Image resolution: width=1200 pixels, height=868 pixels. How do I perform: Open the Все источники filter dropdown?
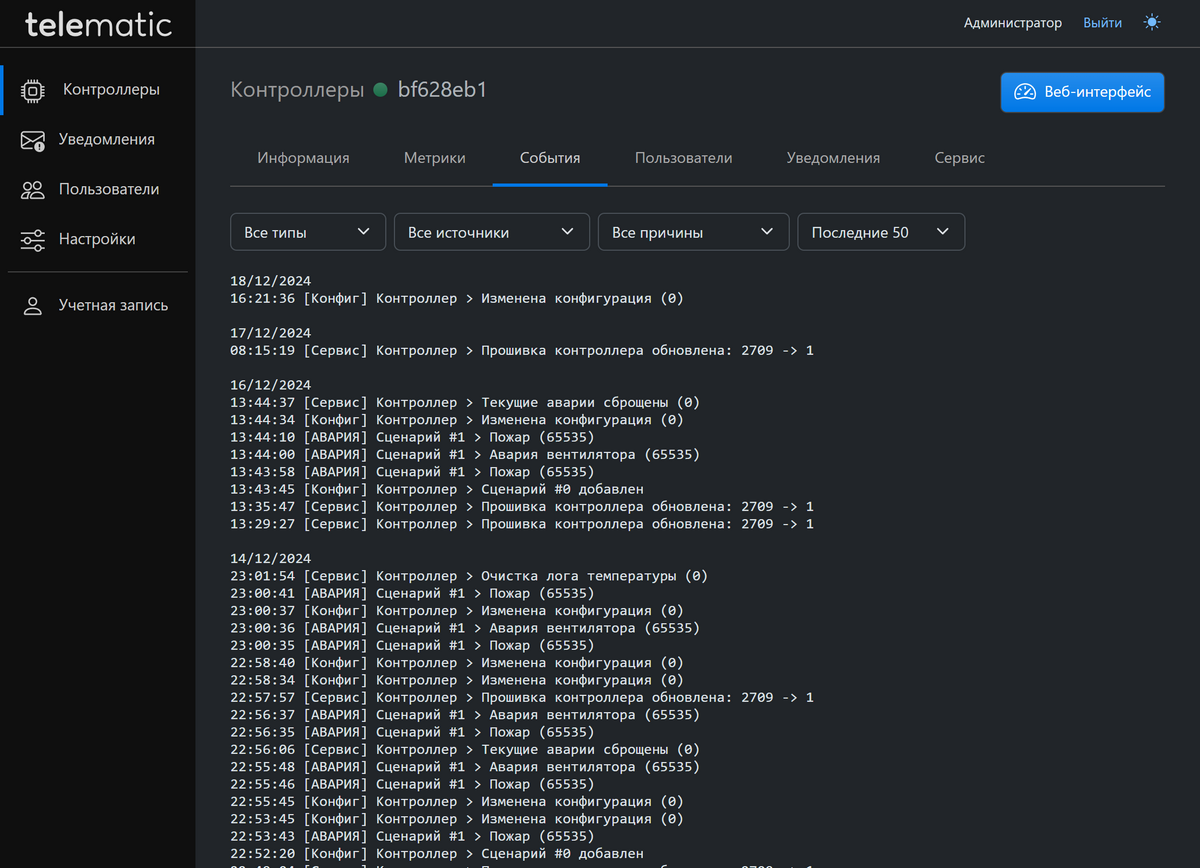491,232
